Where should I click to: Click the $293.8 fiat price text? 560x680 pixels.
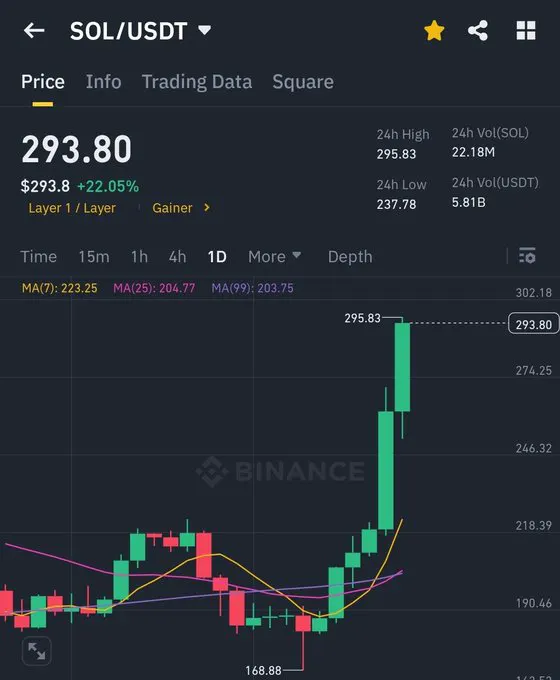click(45, 186)
